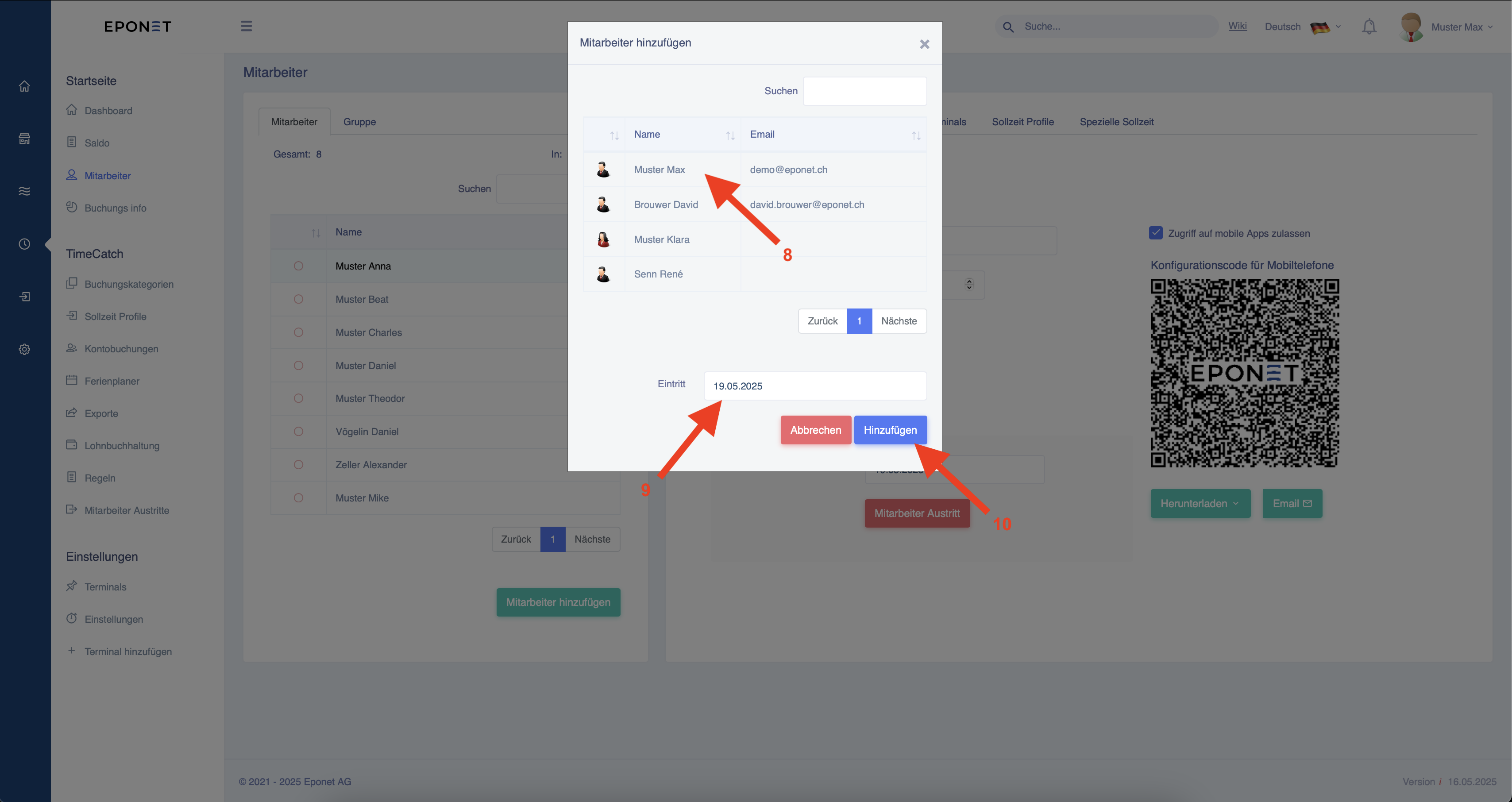Image resolution: width=1512 pixels, height=802 pixels.
Task: Click the Abbrechen button
Action: point(815,430)
